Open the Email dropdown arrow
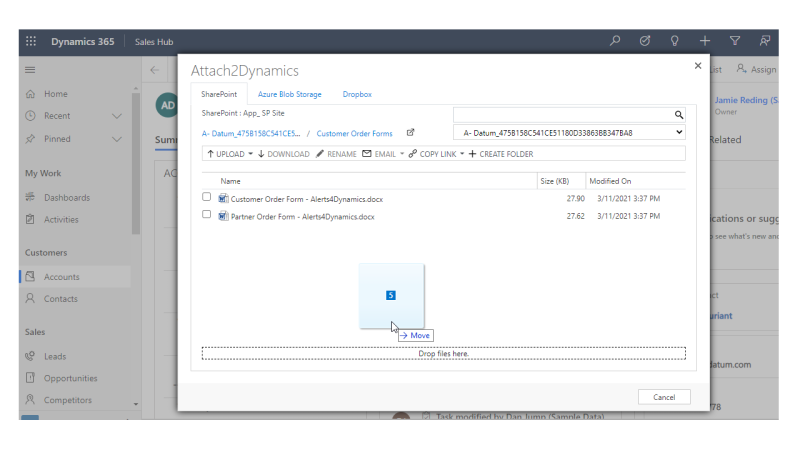 pos(402,154)
